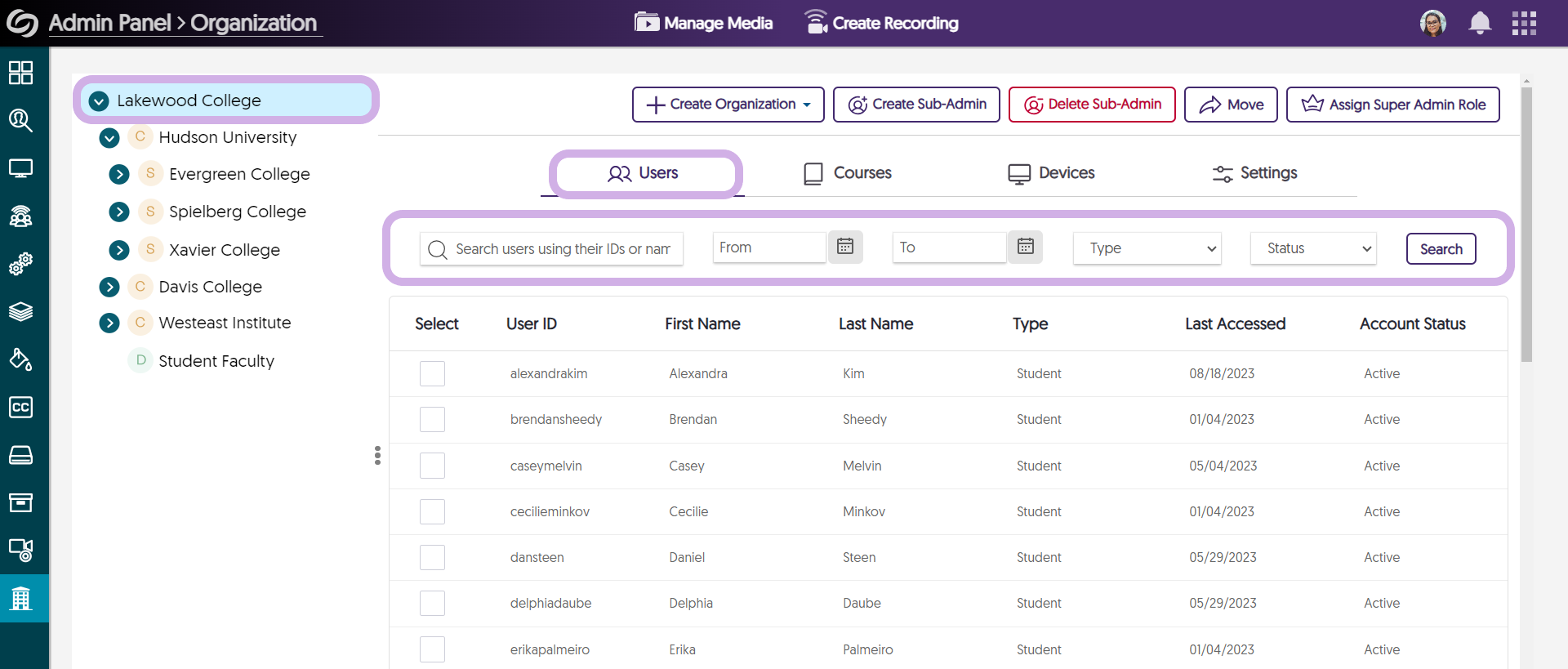The image size is (1568, 669).
Task: Open the closed captions sidebar icon
Action: pos(21,407)
